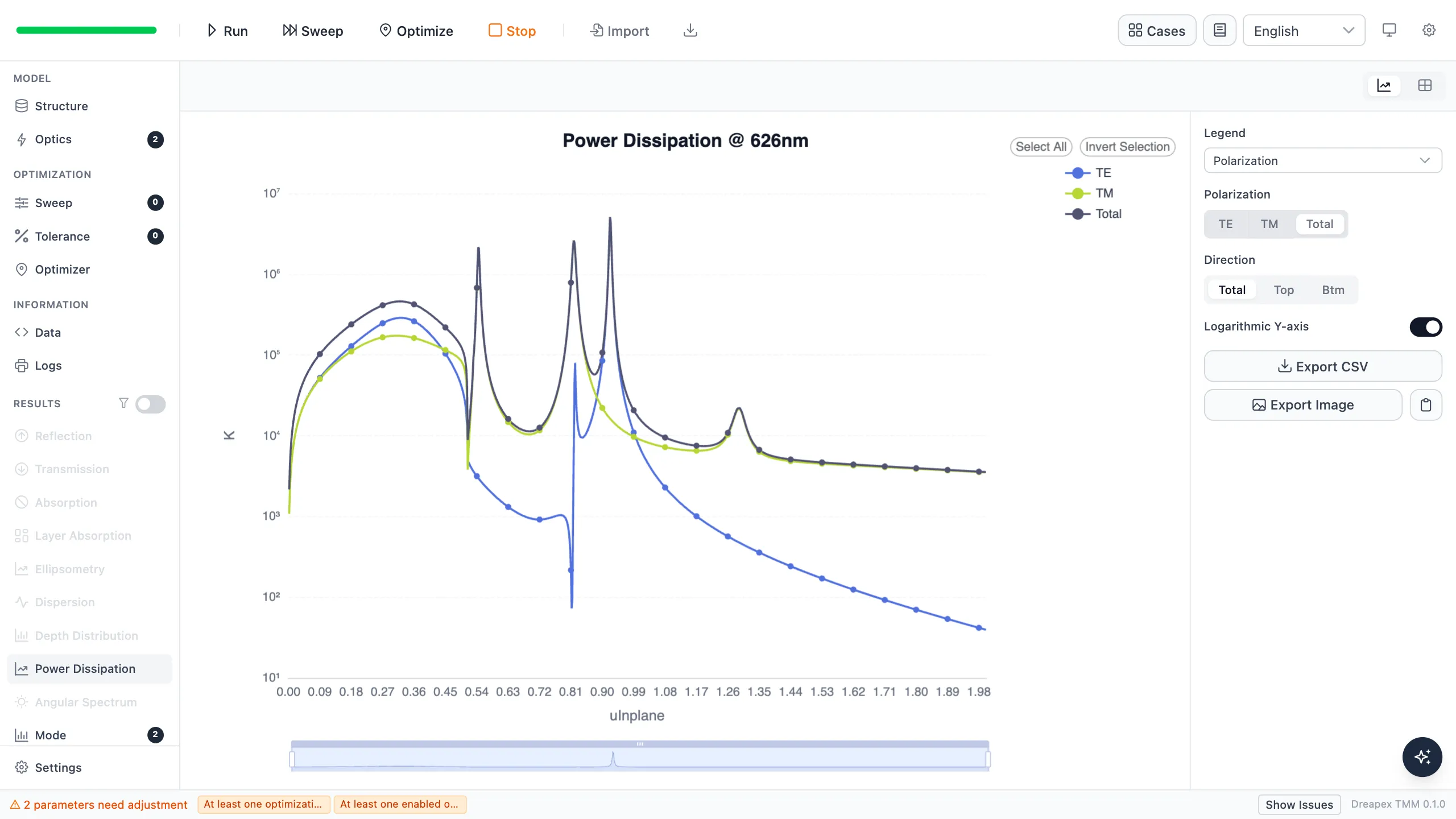Screen dimensions: 1456x819
Task: Open the AI sparkle assistant button
Action: 1422,757
